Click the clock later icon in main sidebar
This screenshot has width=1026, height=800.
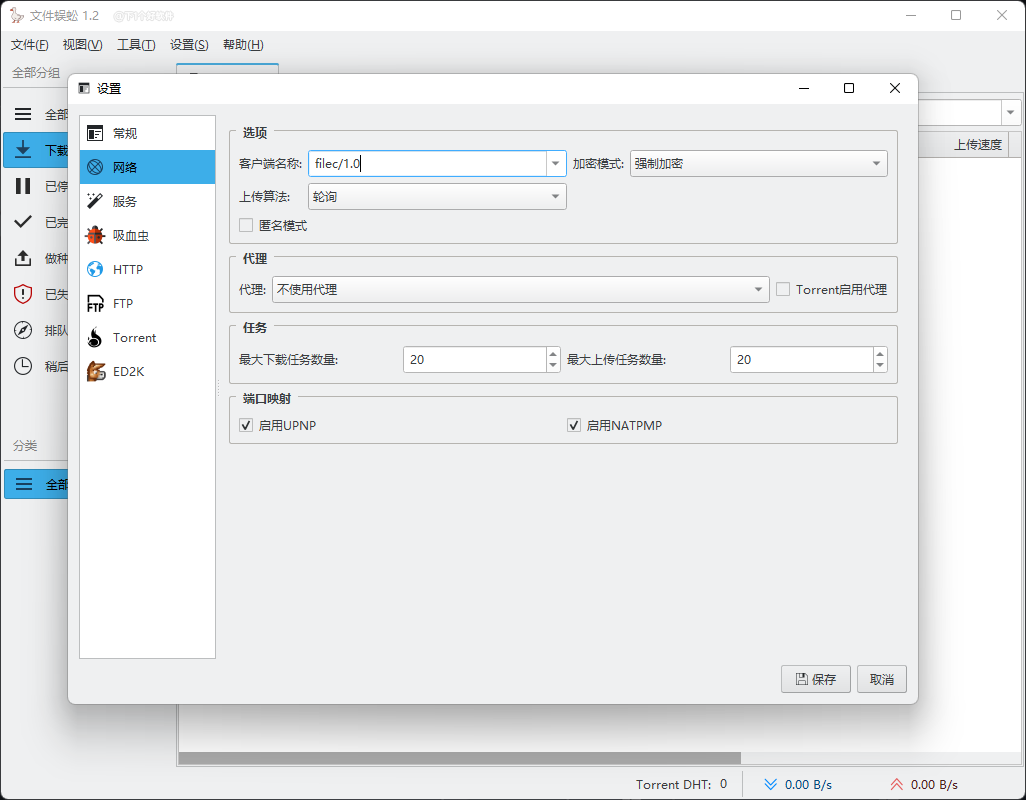pos(23,366)
